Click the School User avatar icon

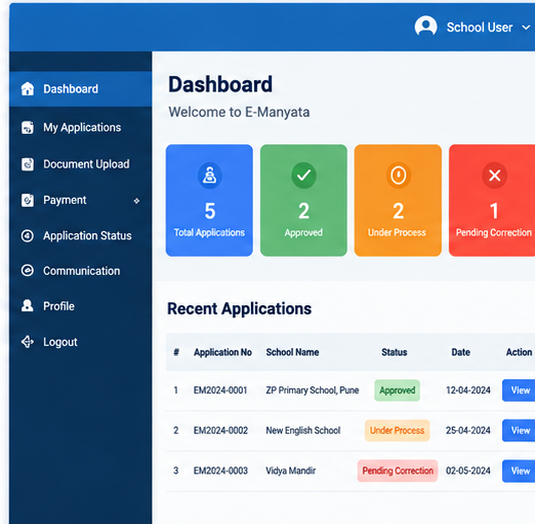425,27
